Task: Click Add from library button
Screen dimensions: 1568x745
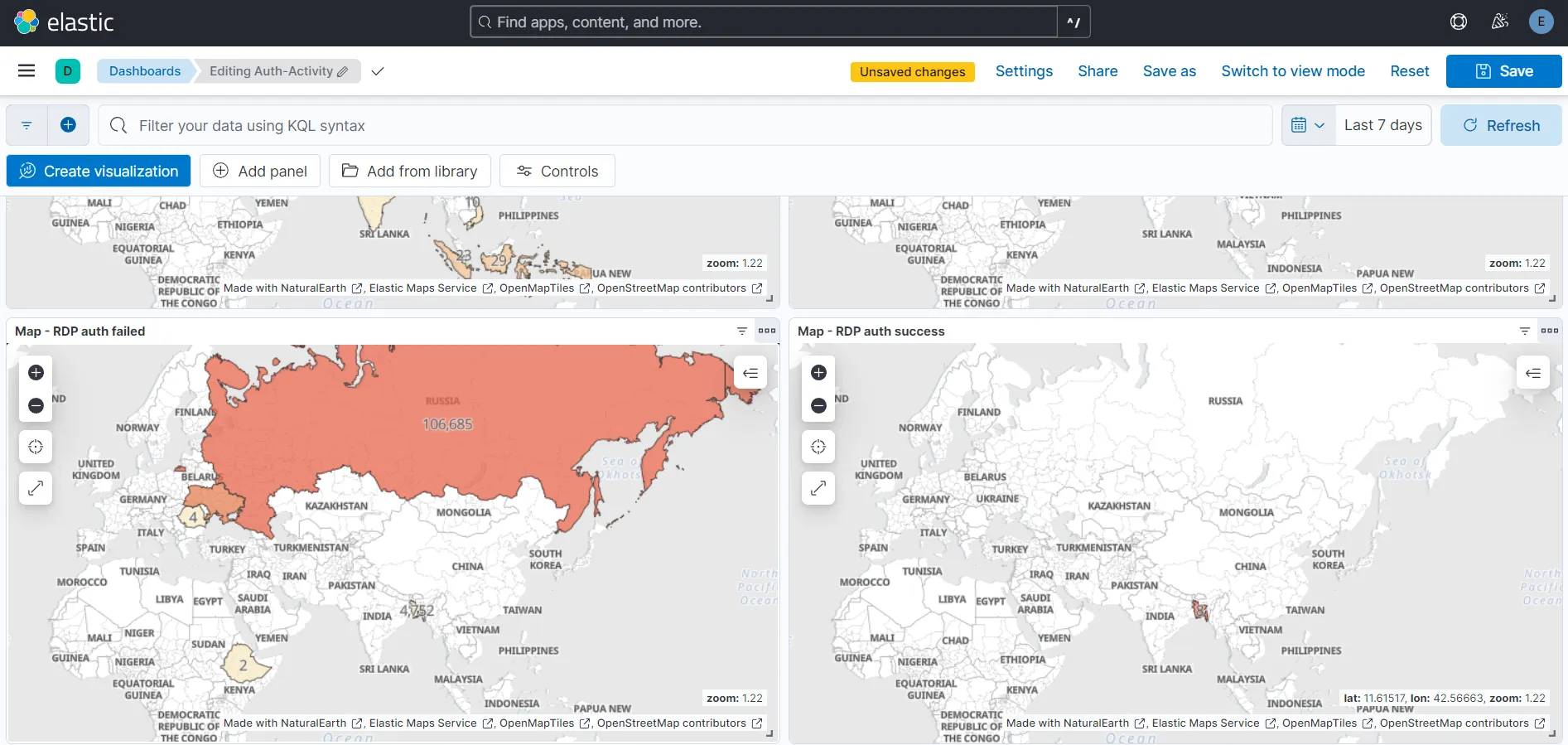Action: [x=410, y=171]
